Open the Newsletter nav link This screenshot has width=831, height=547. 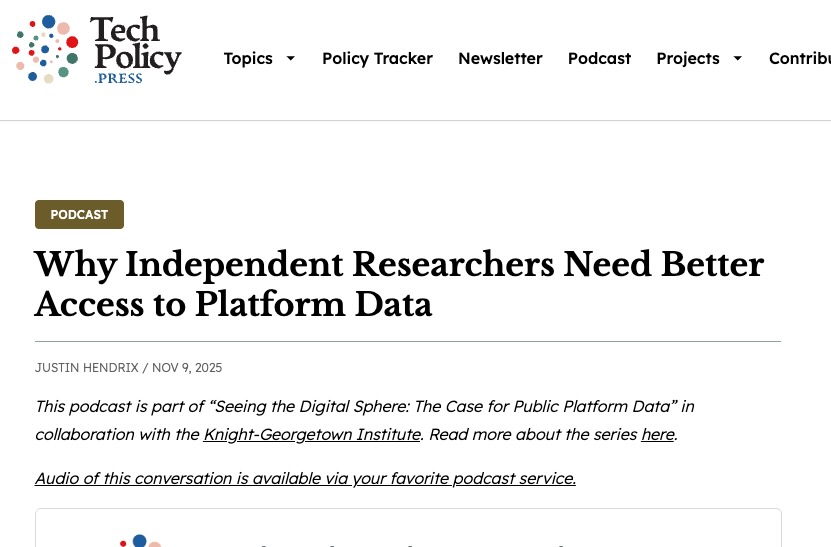coord(500,58)
